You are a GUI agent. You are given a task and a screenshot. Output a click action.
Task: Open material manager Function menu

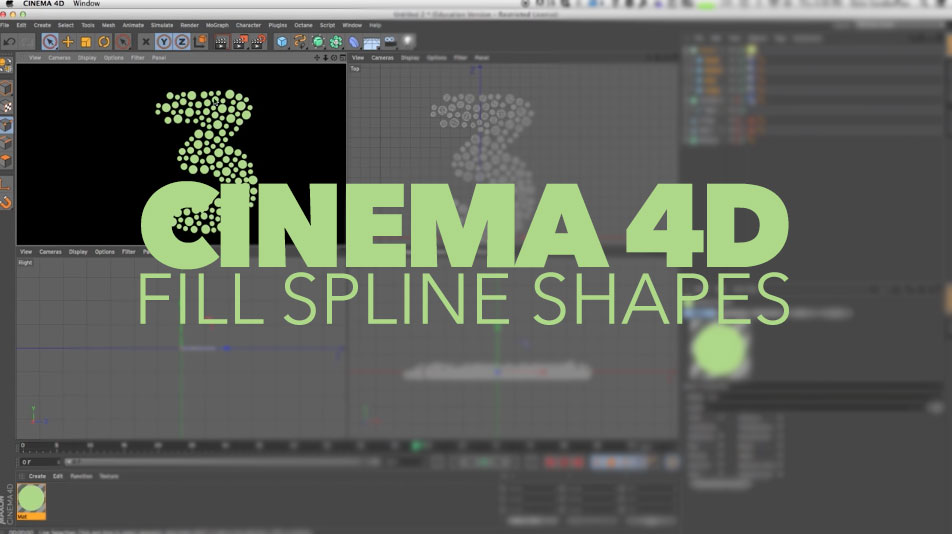click(x=81, y=476)
